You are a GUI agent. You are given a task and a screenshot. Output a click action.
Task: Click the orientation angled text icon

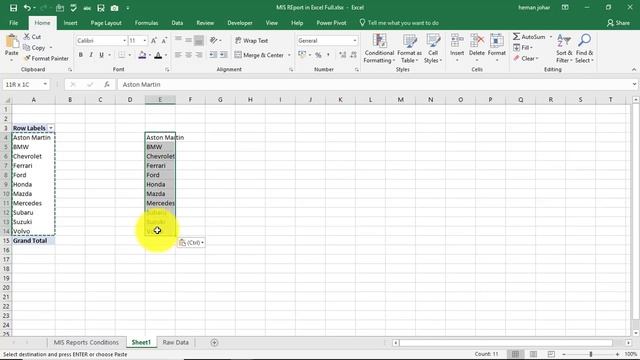tap(213, 40)
